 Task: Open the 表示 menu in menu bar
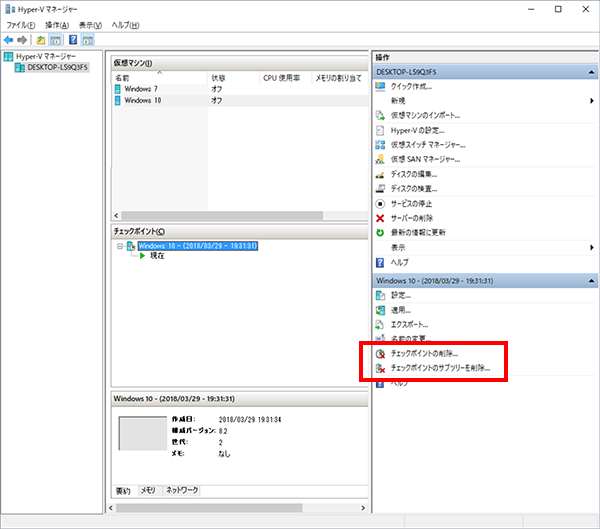[90, 25]
